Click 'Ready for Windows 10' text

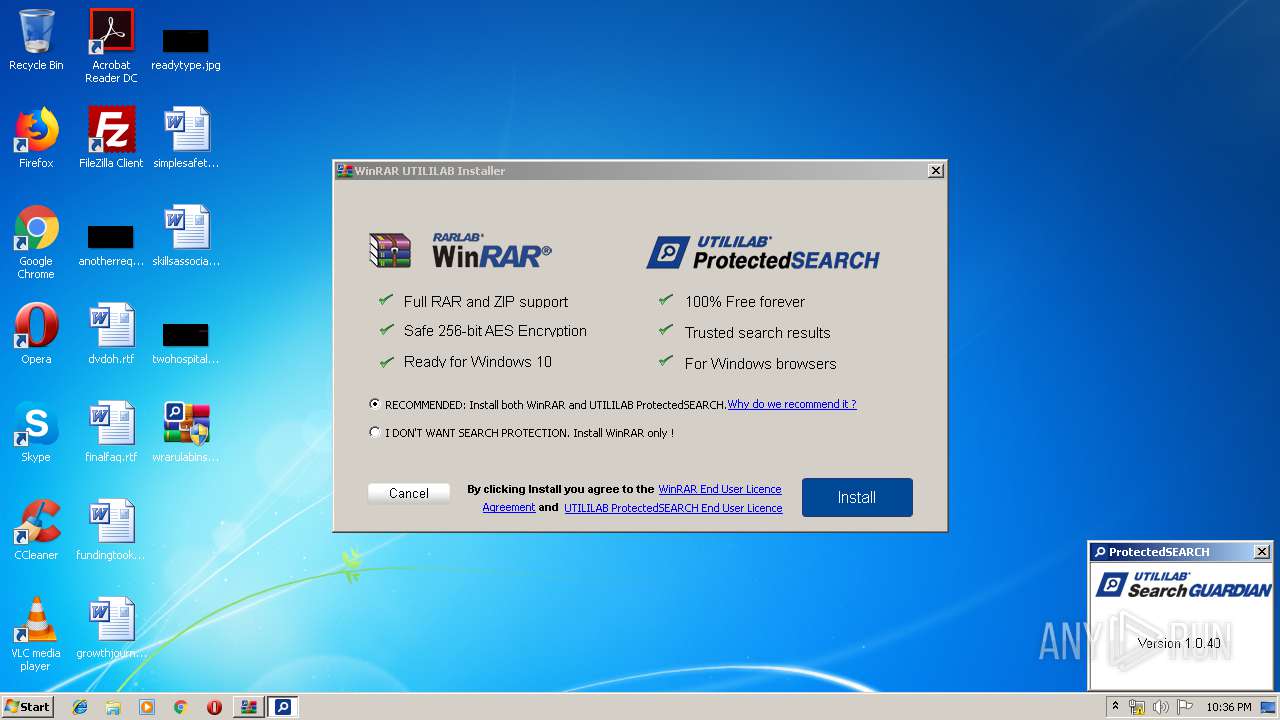tap(478, 362)
